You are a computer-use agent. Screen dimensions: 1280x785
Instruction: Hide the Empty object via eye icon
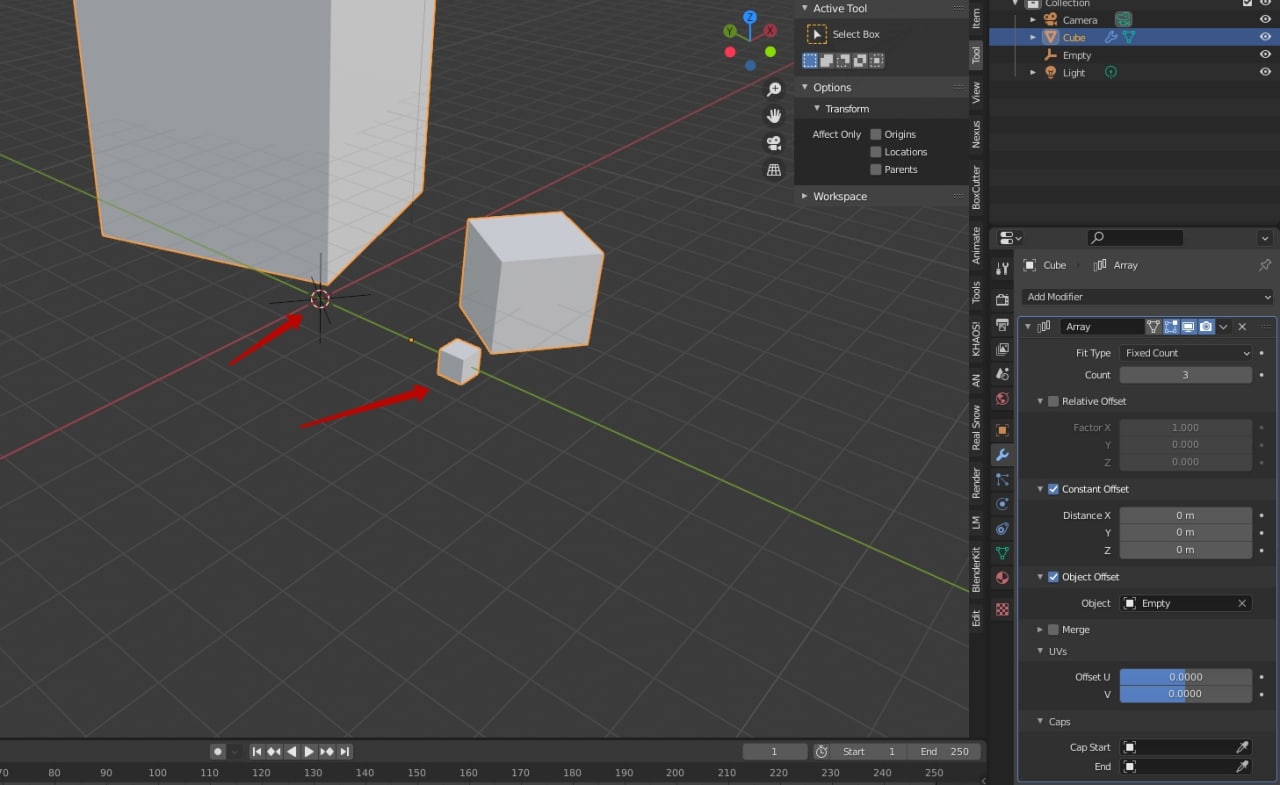(1265, 55)
